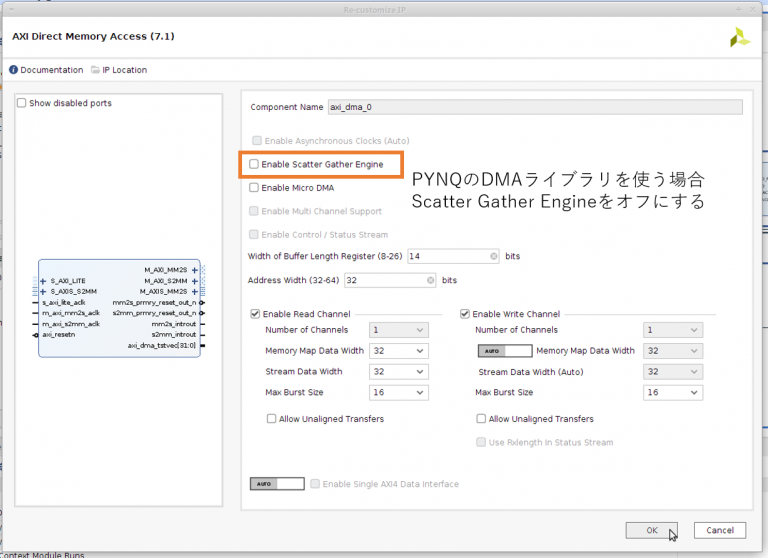Expand Write Channel Max Burst Size dropdown

pos(672,393)
